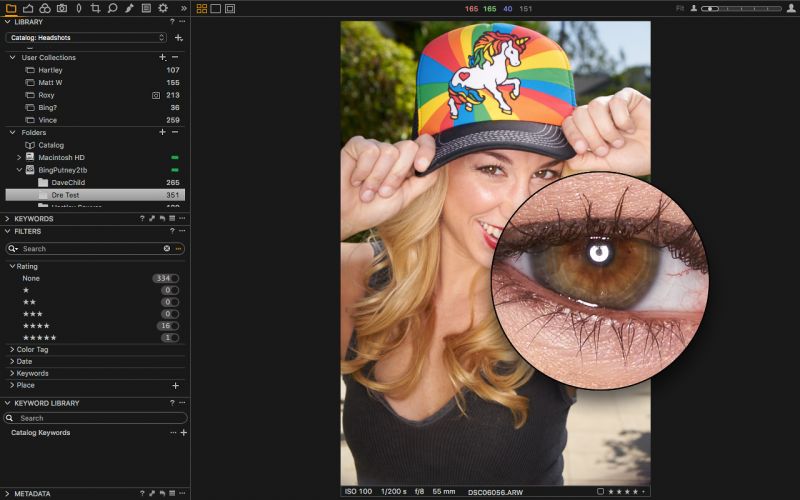Expand the Metadata panel
Viewport: 800px width, 500px height.
(7, 493)
